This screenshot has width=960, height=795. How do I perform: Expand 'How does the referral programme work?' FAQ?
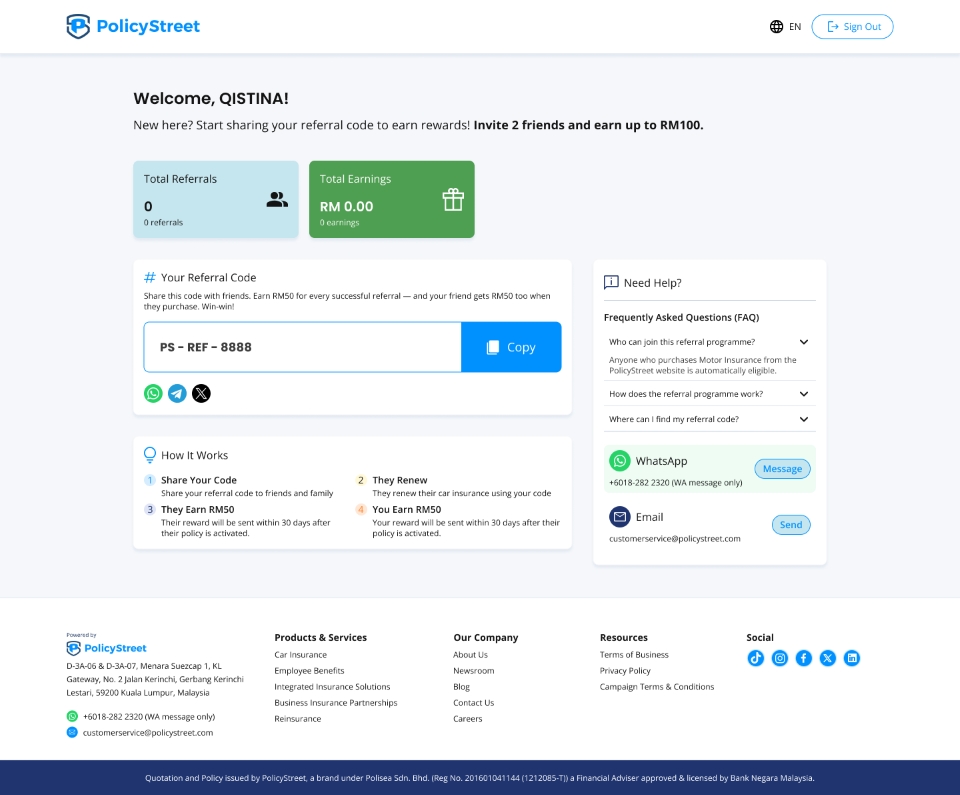coord(804,394)
